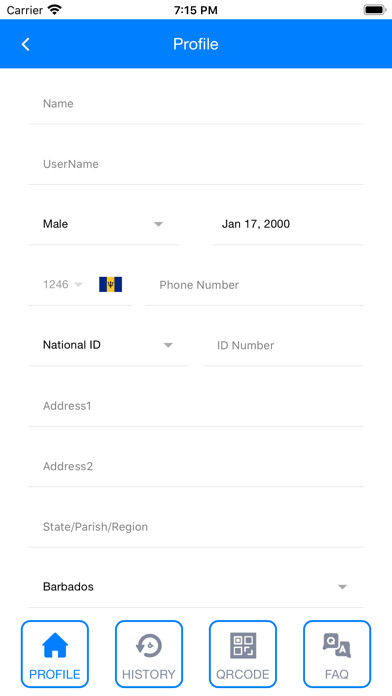Expand the 1246 country code dropdown

click(x=63, y=285)
